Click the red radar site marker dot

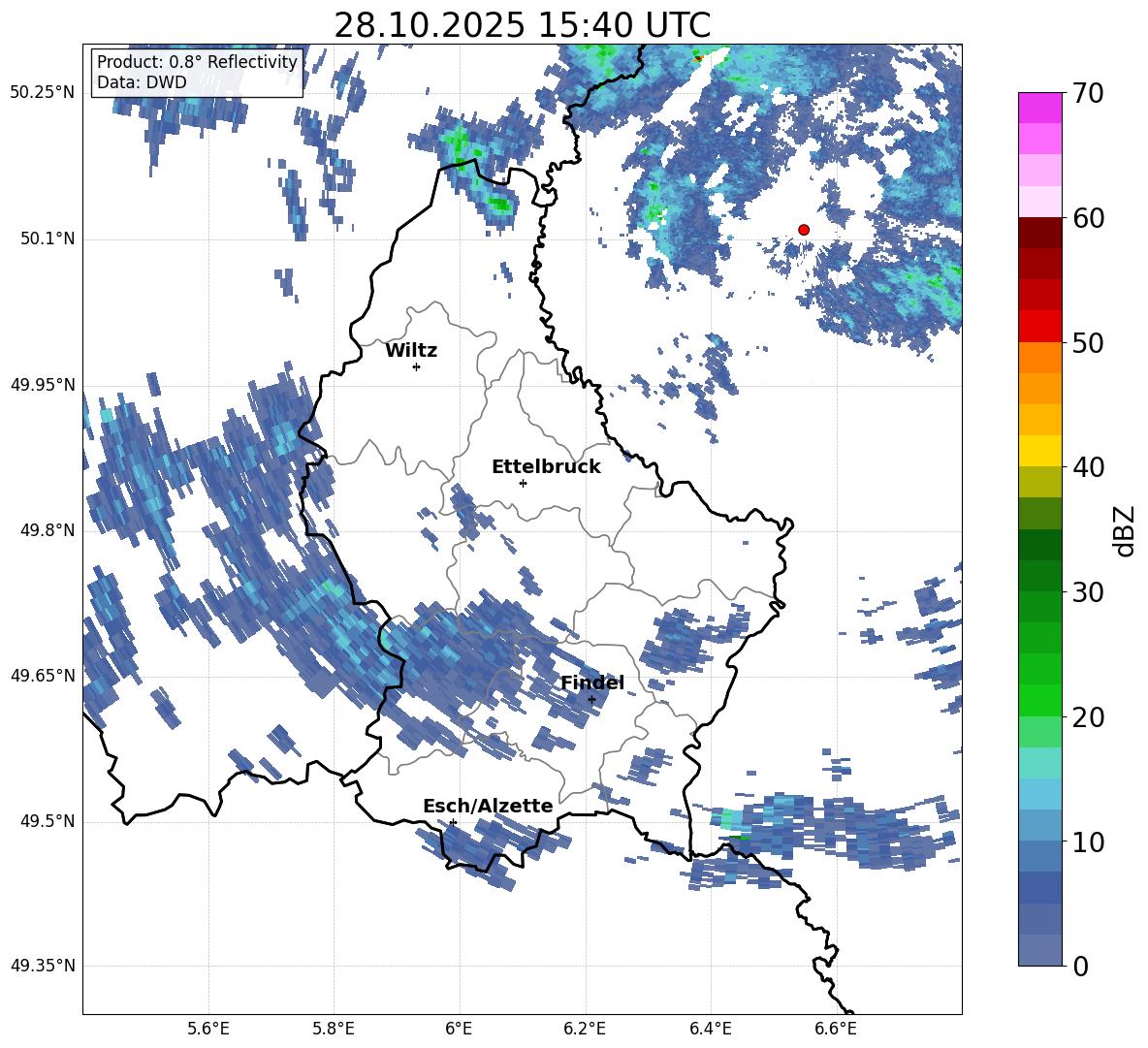804,230
